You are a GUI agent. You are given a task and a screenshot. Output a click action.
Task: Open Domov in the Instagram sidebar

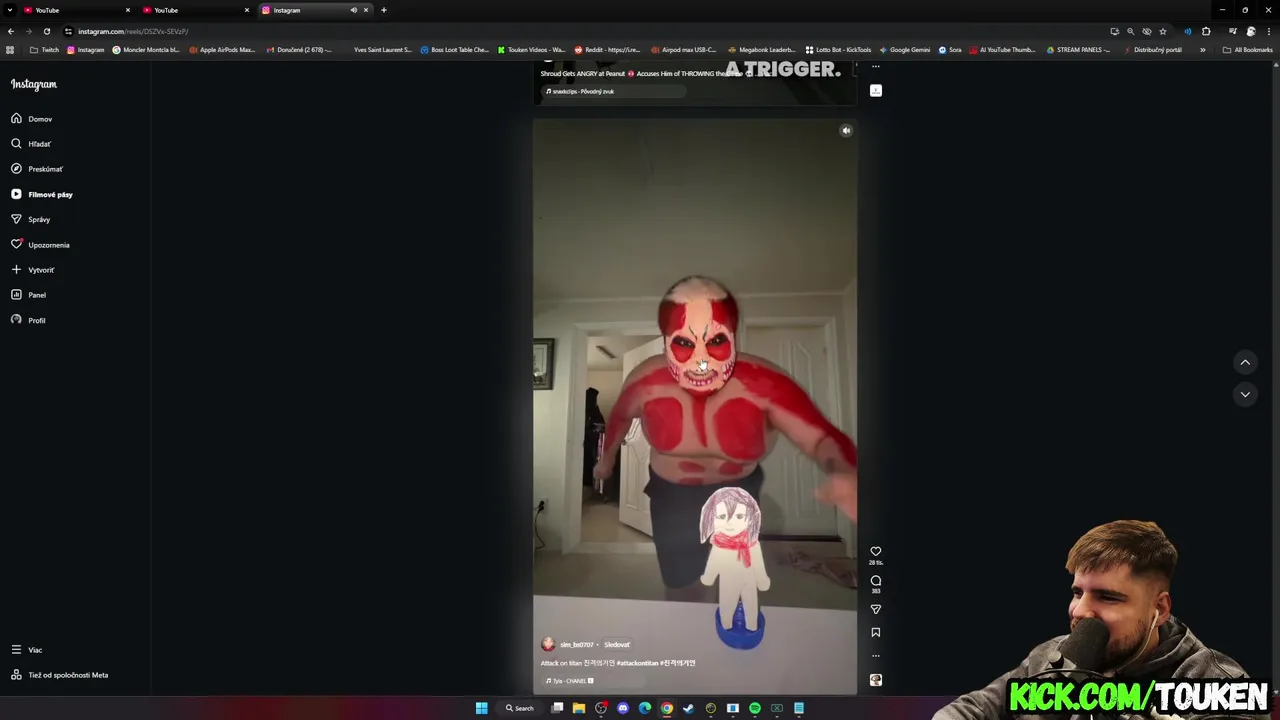tap(32, 119)
